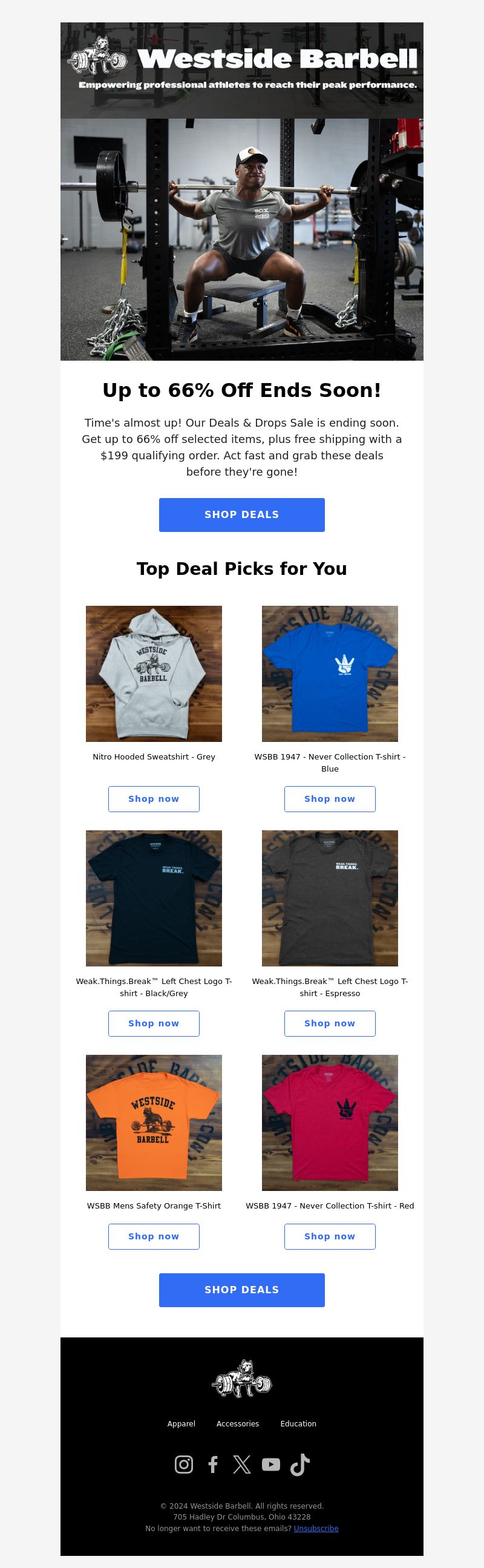Open the Apparel footer link
The height and width of the screenshot is (1568, 484).
[181, 1424]
